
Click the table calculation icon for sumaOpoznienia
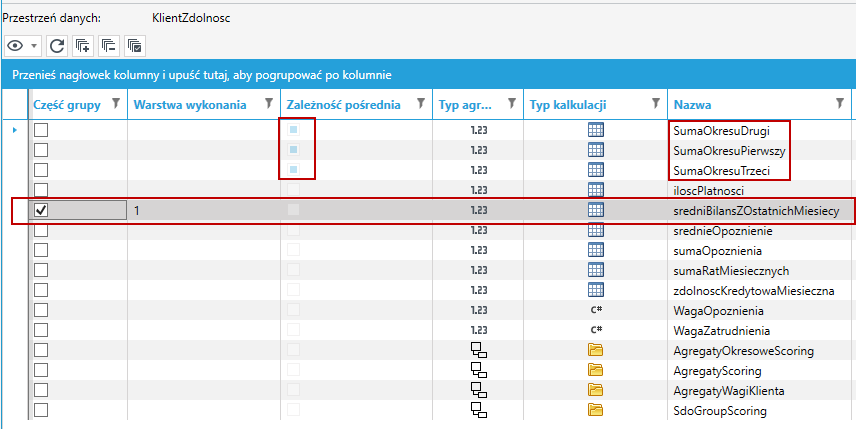pos(596,250)
